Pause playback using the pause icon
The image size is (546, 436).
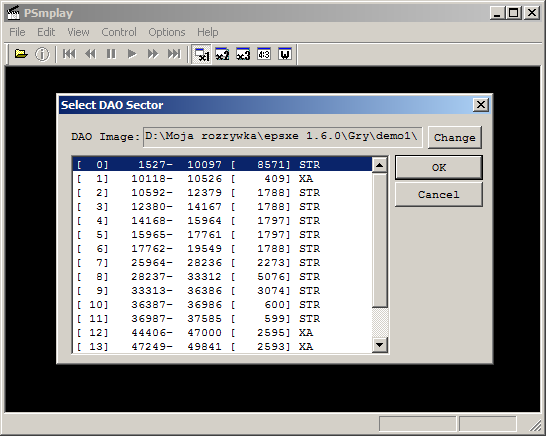(x=111, y=54)
